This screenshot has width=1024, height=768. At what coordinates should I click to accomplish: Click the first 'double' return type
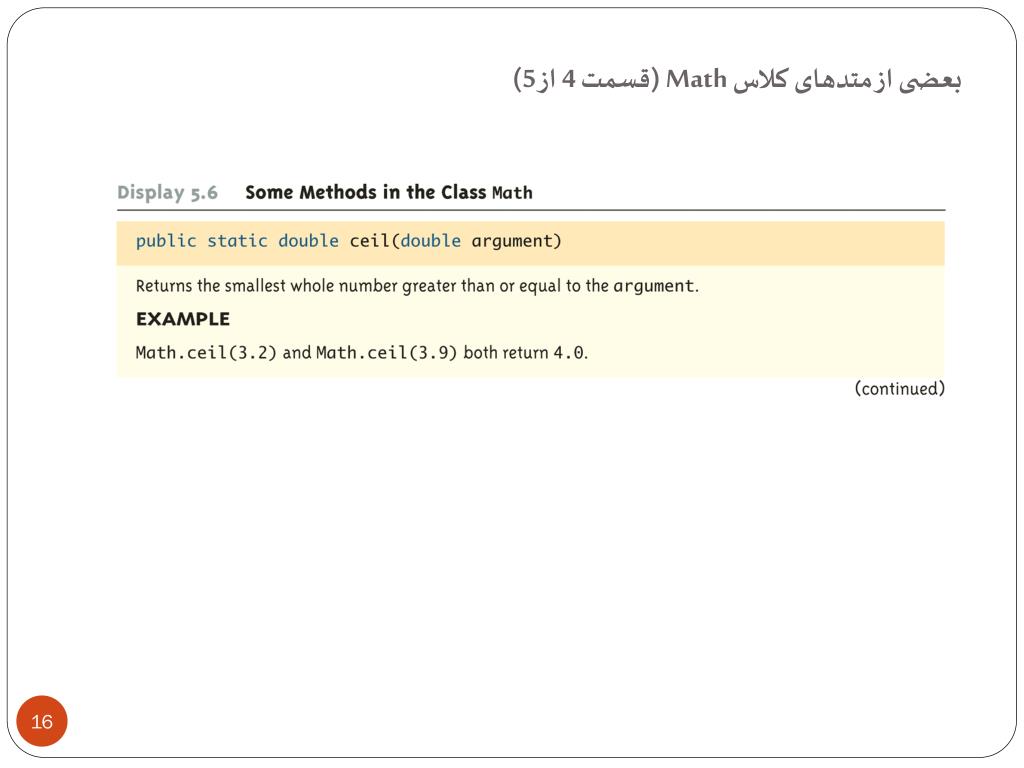point(308,241)
